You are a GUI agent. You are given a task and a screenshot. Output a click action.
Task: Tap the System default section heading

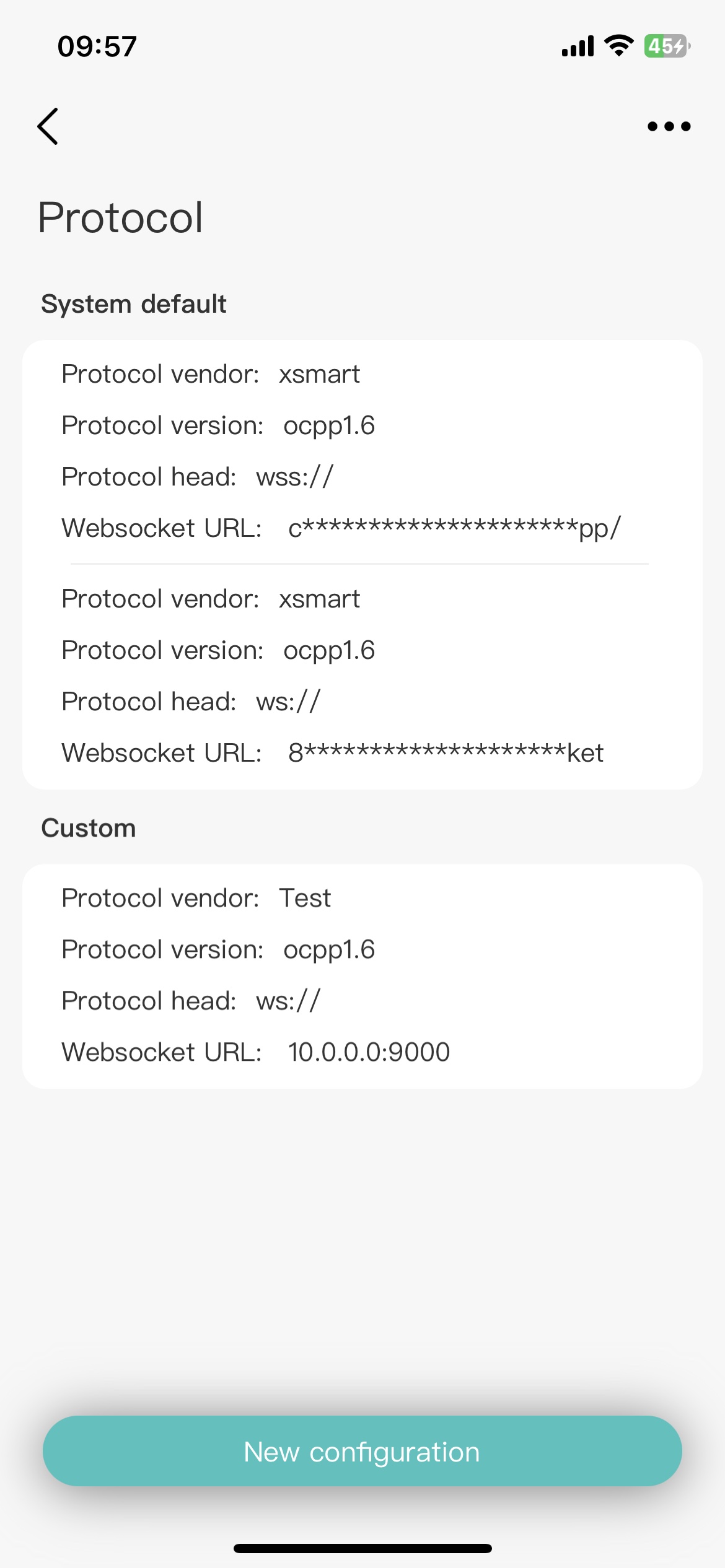(134, 304)
